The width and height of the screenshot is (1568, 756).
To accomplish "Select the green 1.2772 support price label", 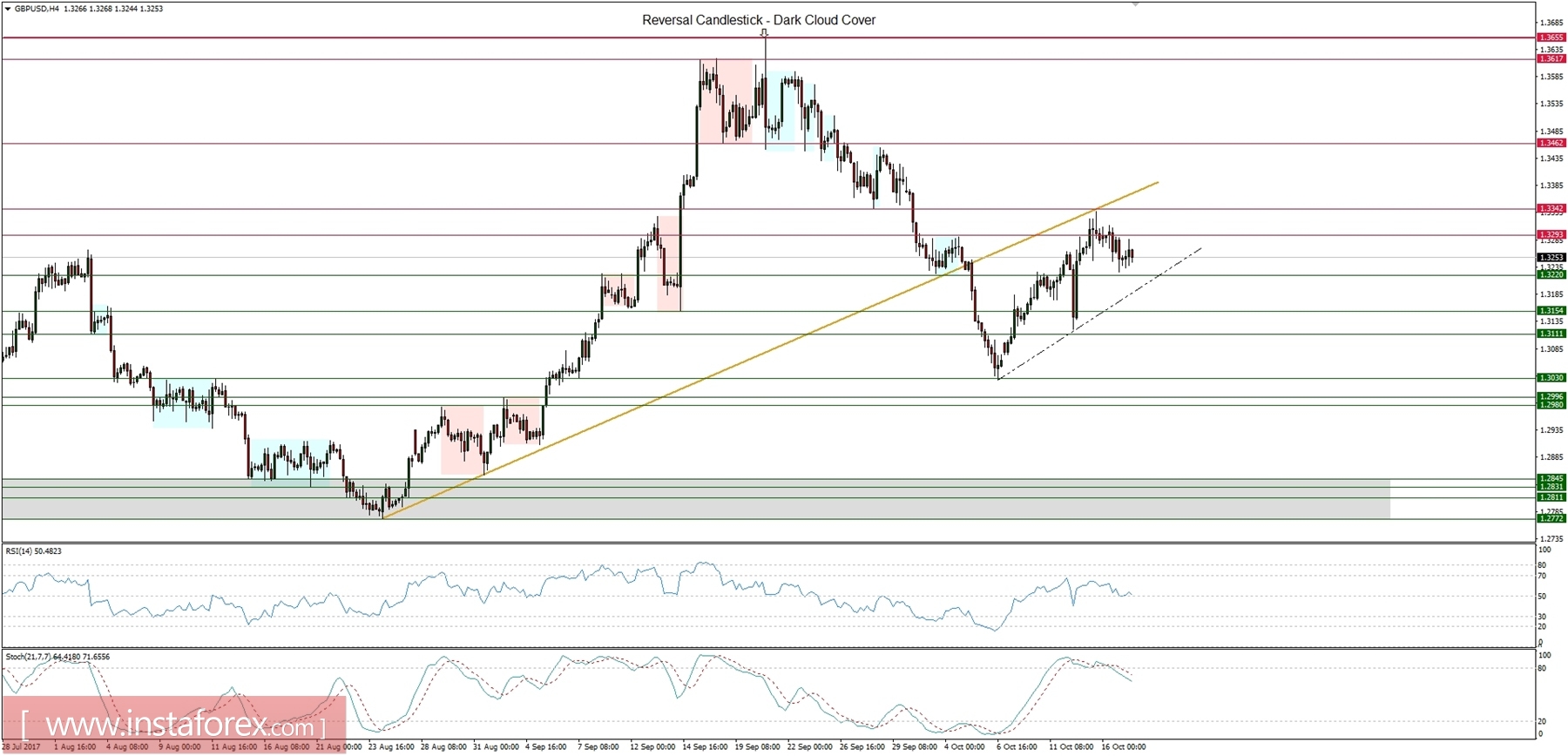I will (1551, 518).
